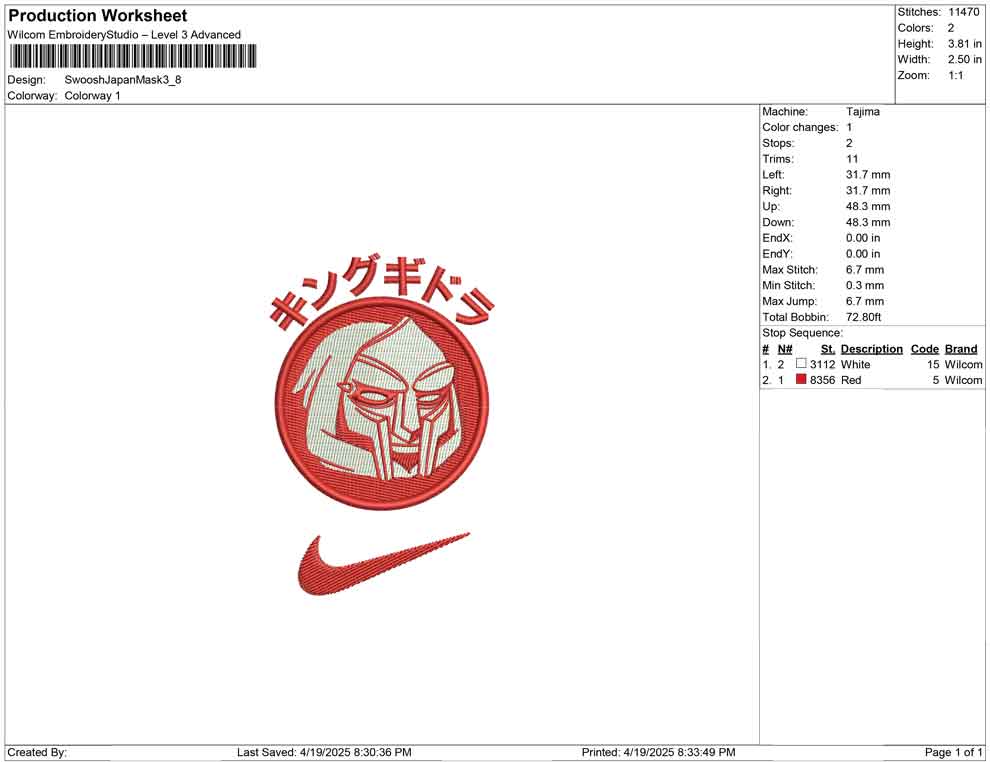Click the St. column header
990x762 pixels.
click(x=828, y=349)
